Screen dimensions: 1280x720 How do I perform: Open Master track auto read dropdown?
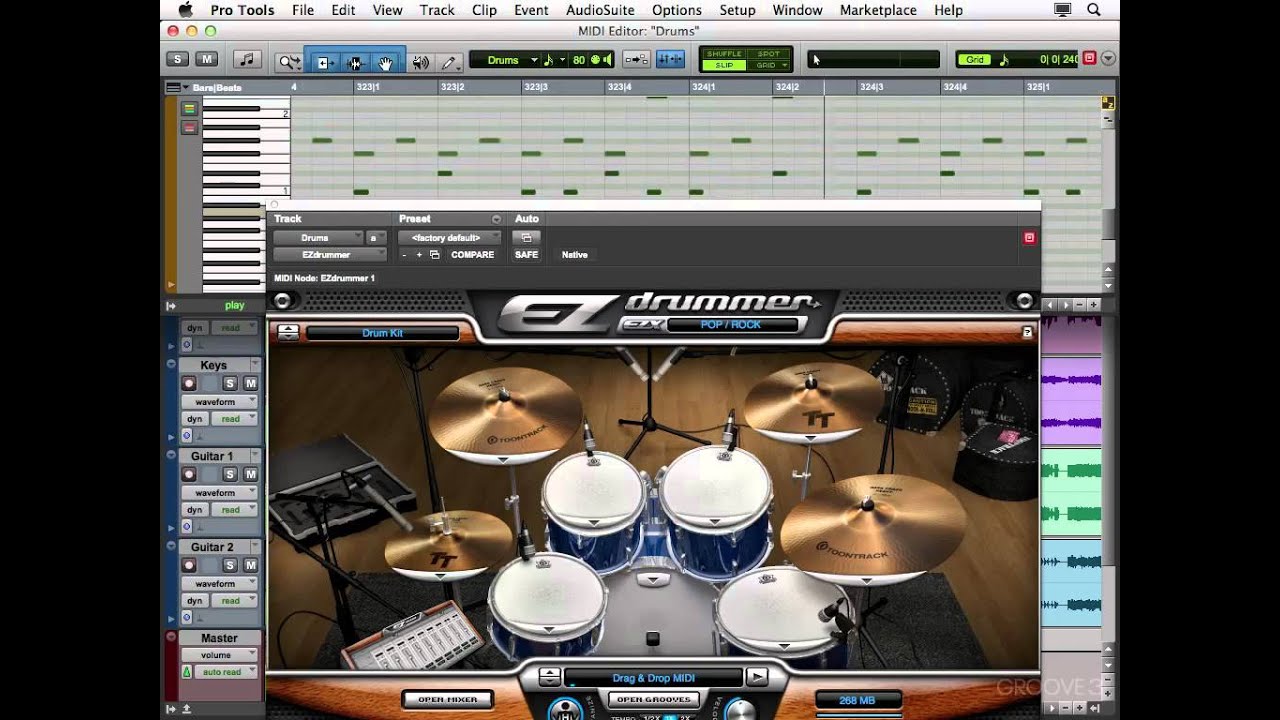pos(226,672)
